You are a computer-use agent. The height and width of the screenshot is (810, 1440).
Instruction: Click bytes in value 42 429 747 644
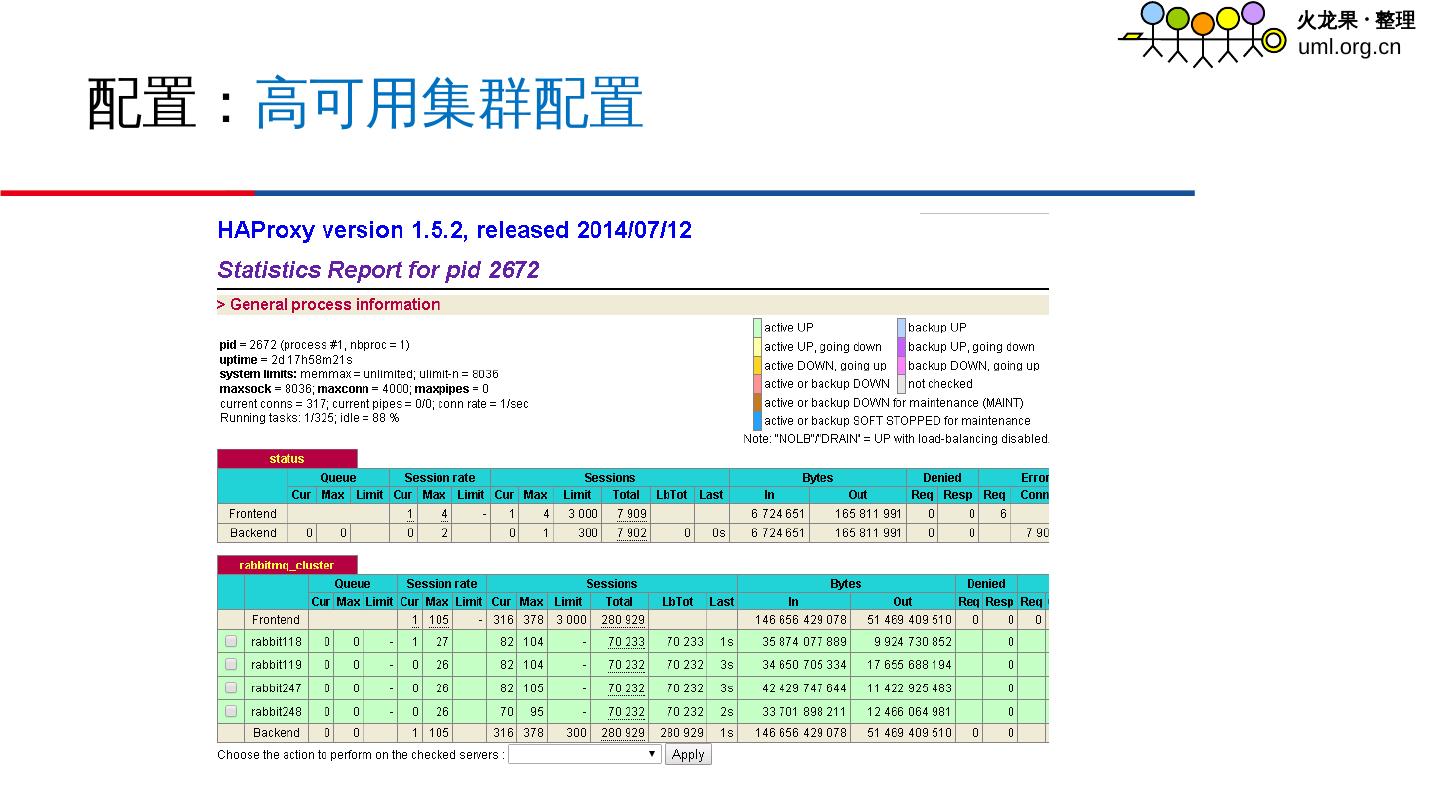[804, 688]
